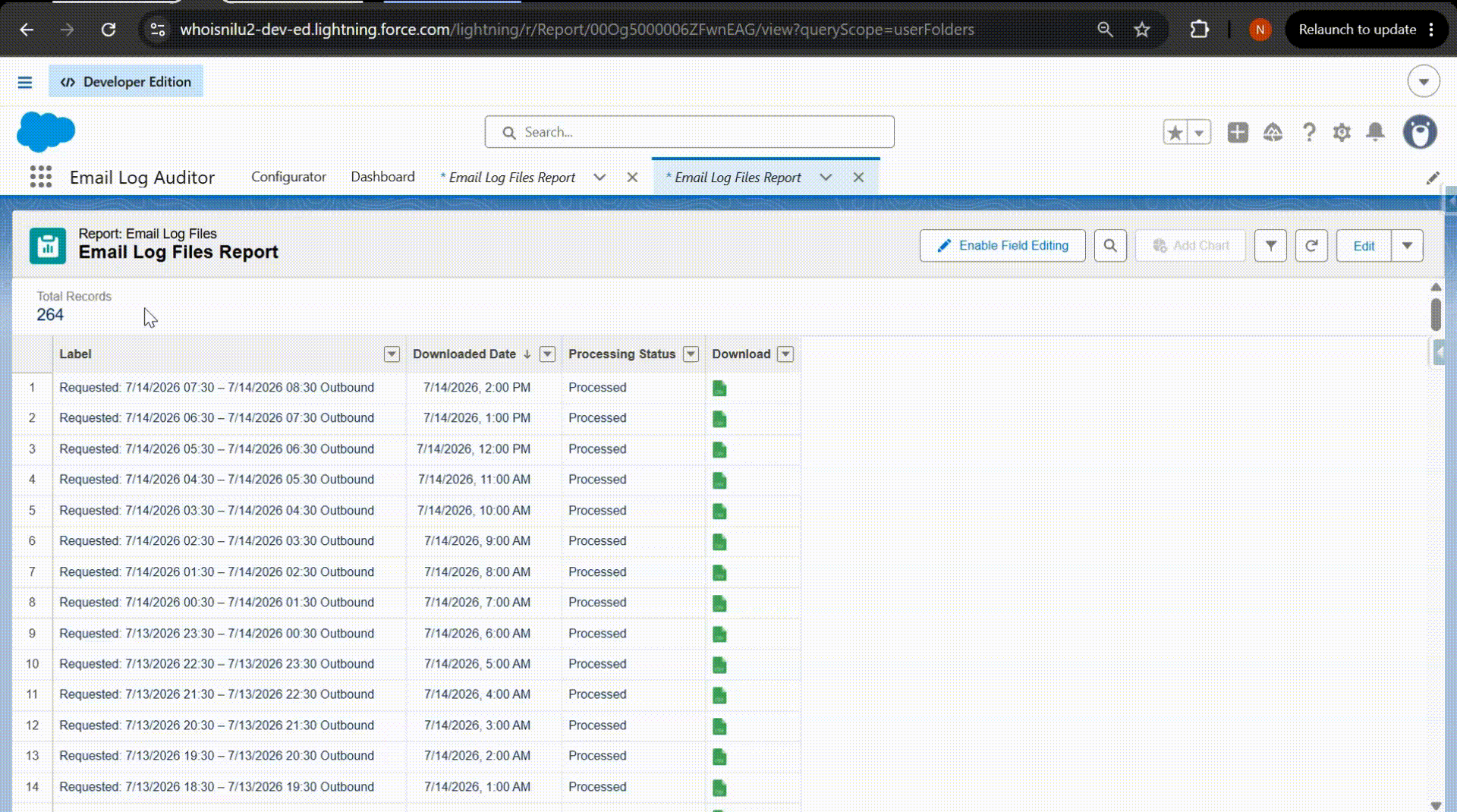The width and height of the screenshot is (1457, 812).
Task: Click the report vertical scrollbar thumb
Action: (1436, 314)
